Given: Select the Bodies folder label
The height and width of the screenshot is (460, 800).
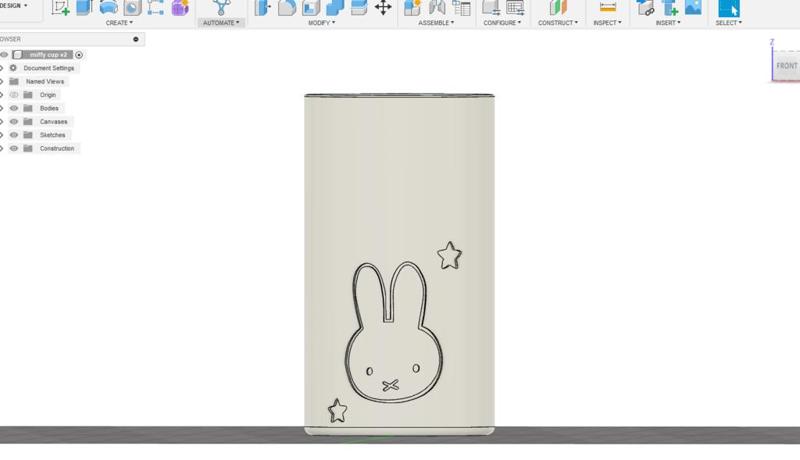Looking at the screenshot, I should 49,108.
